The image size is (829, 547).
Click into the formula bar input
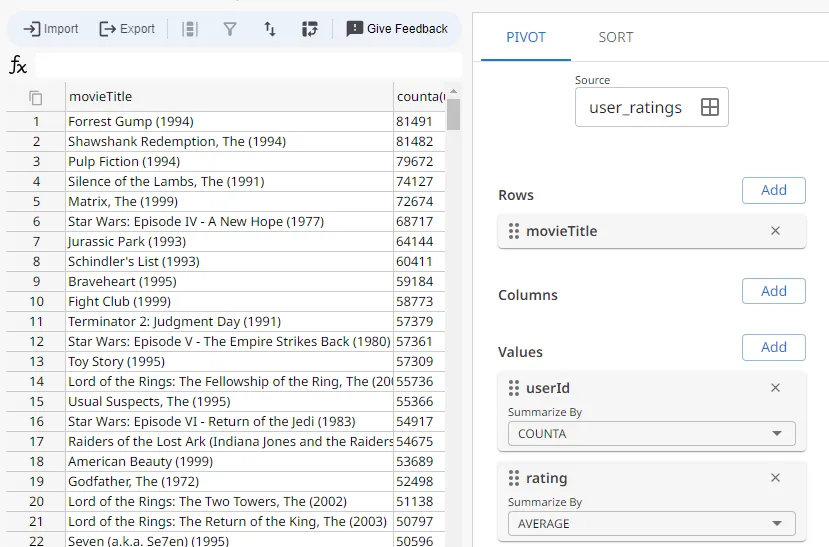pyautogui.click(x=247, y=66)
